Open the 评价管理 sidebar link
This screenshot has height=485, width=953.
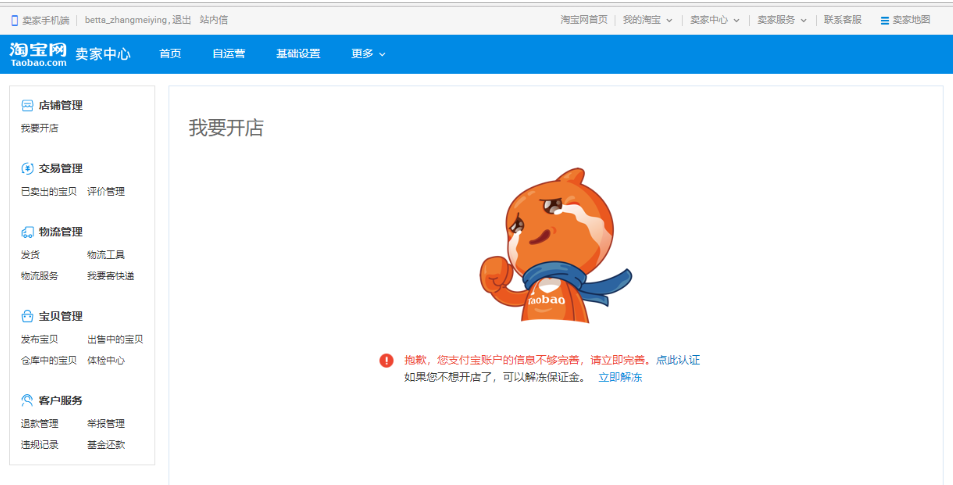tap(106, 192)
